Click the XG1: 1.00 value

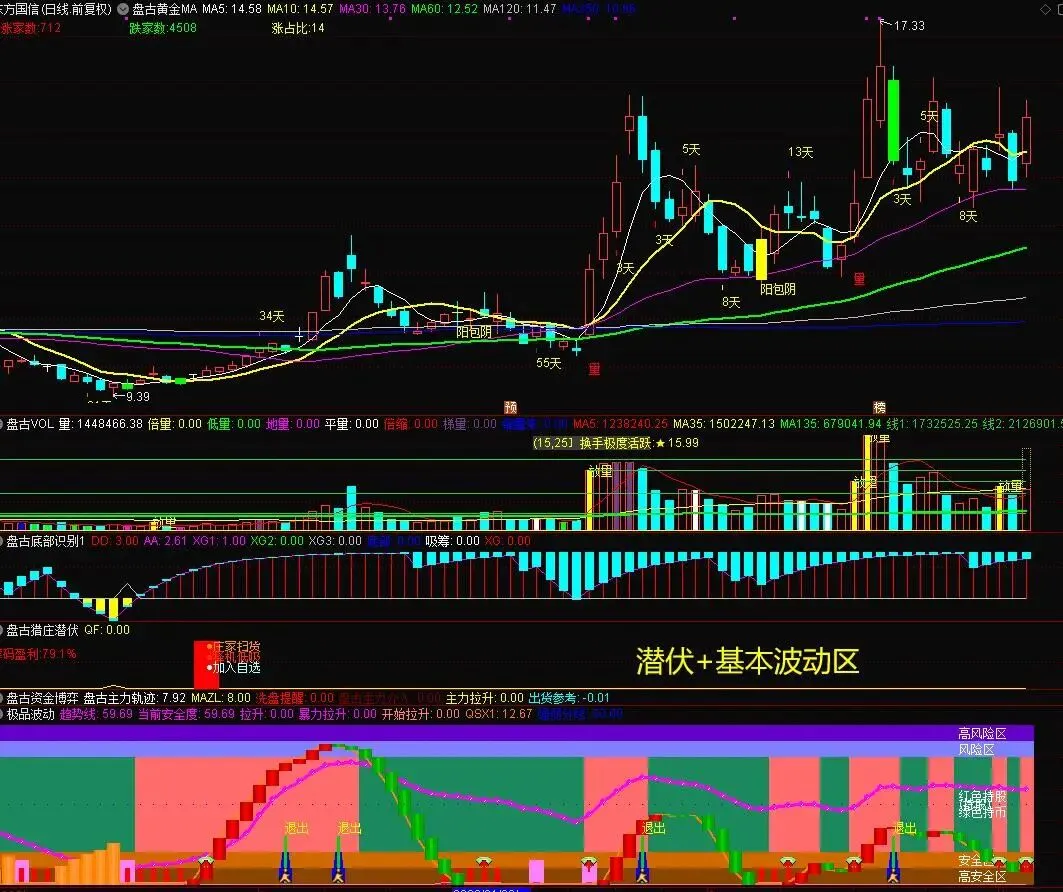[x=219, y=541]
